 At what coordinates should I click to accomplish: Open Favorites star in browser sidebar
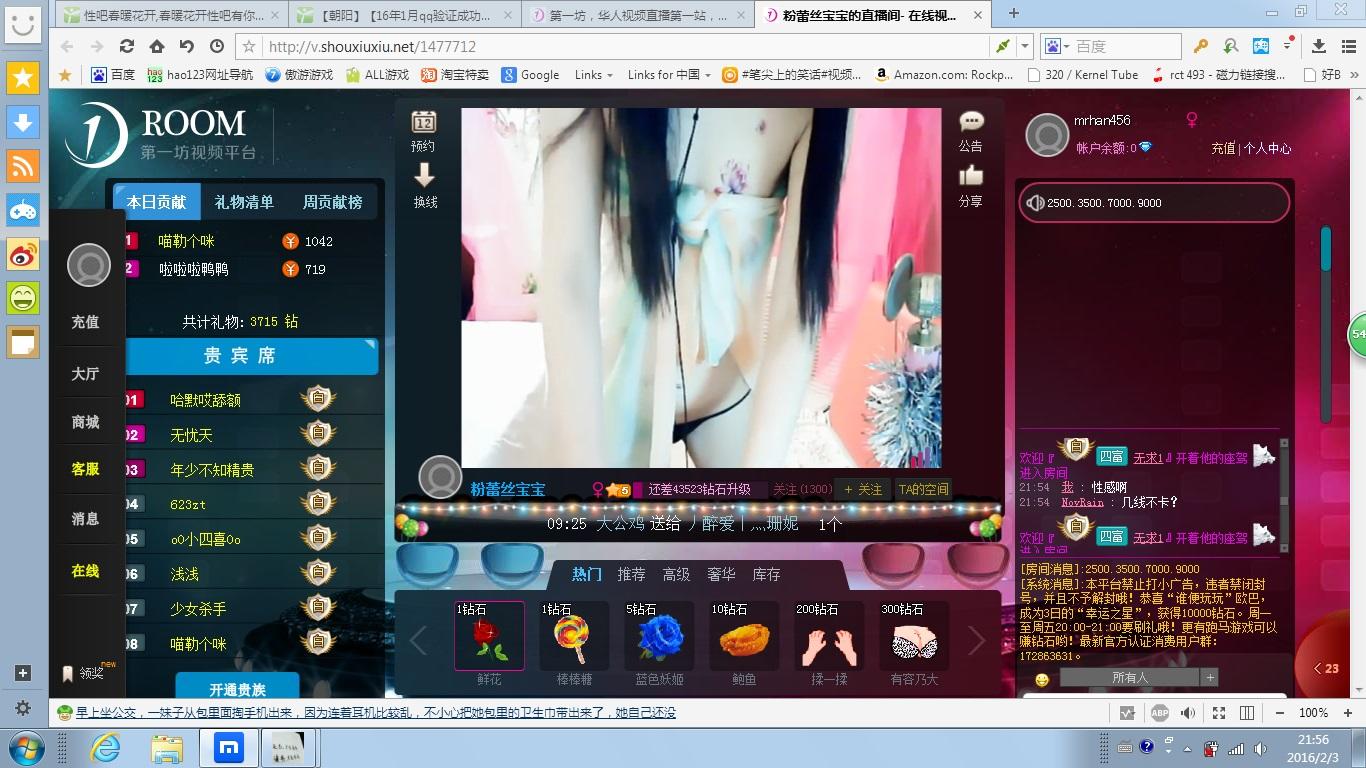point(23,78)
